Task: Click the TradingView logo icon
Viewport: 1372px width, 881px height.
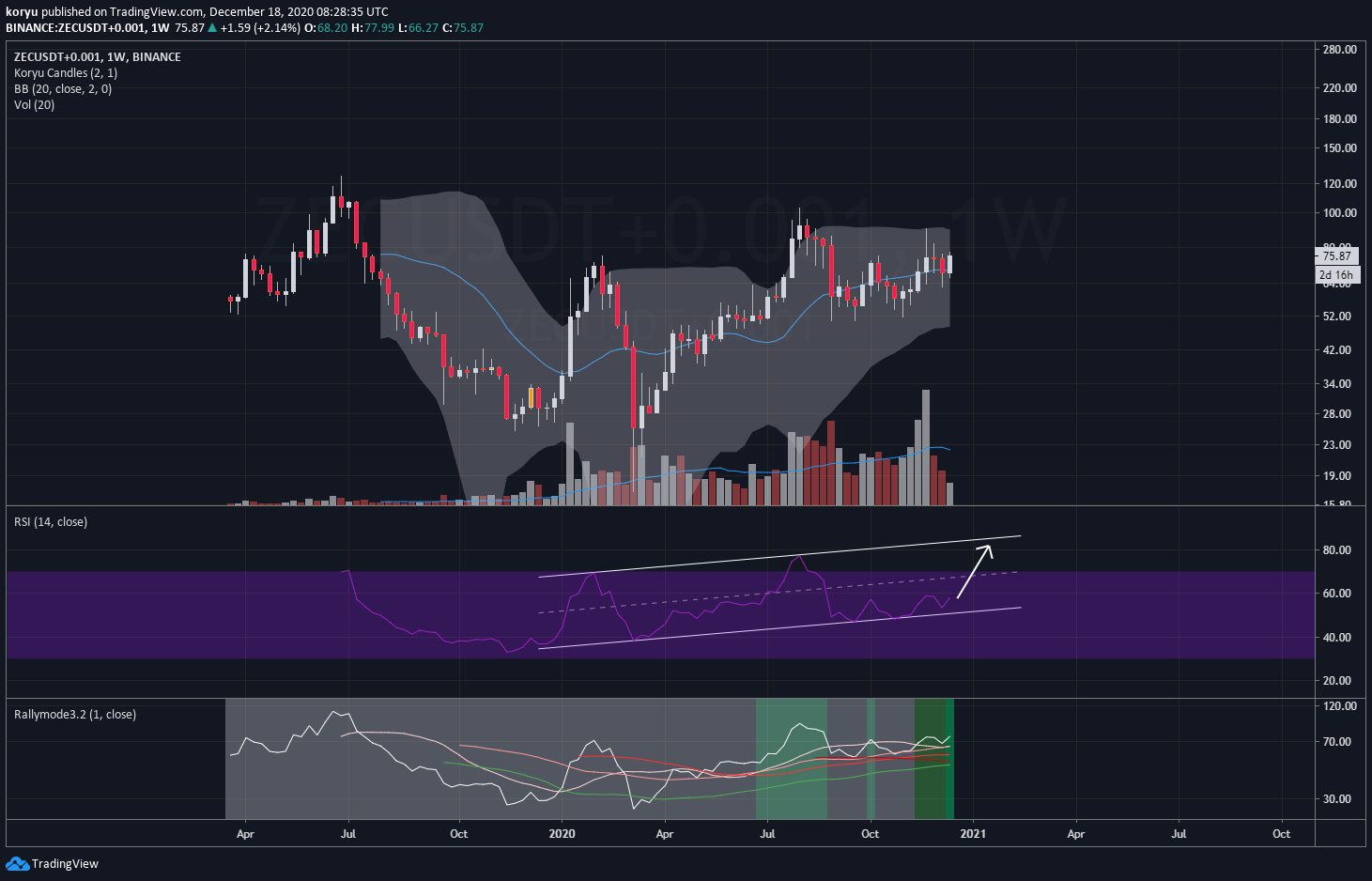Action: [17, 863]
